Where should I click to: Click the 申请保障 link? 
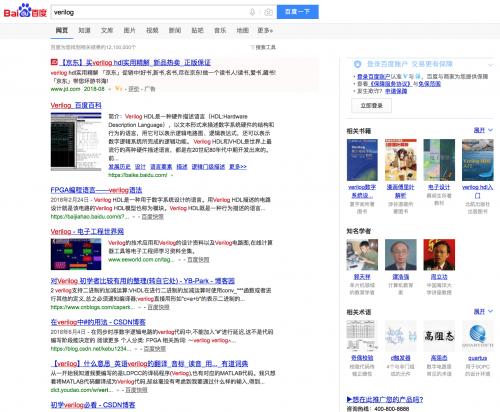396,91
